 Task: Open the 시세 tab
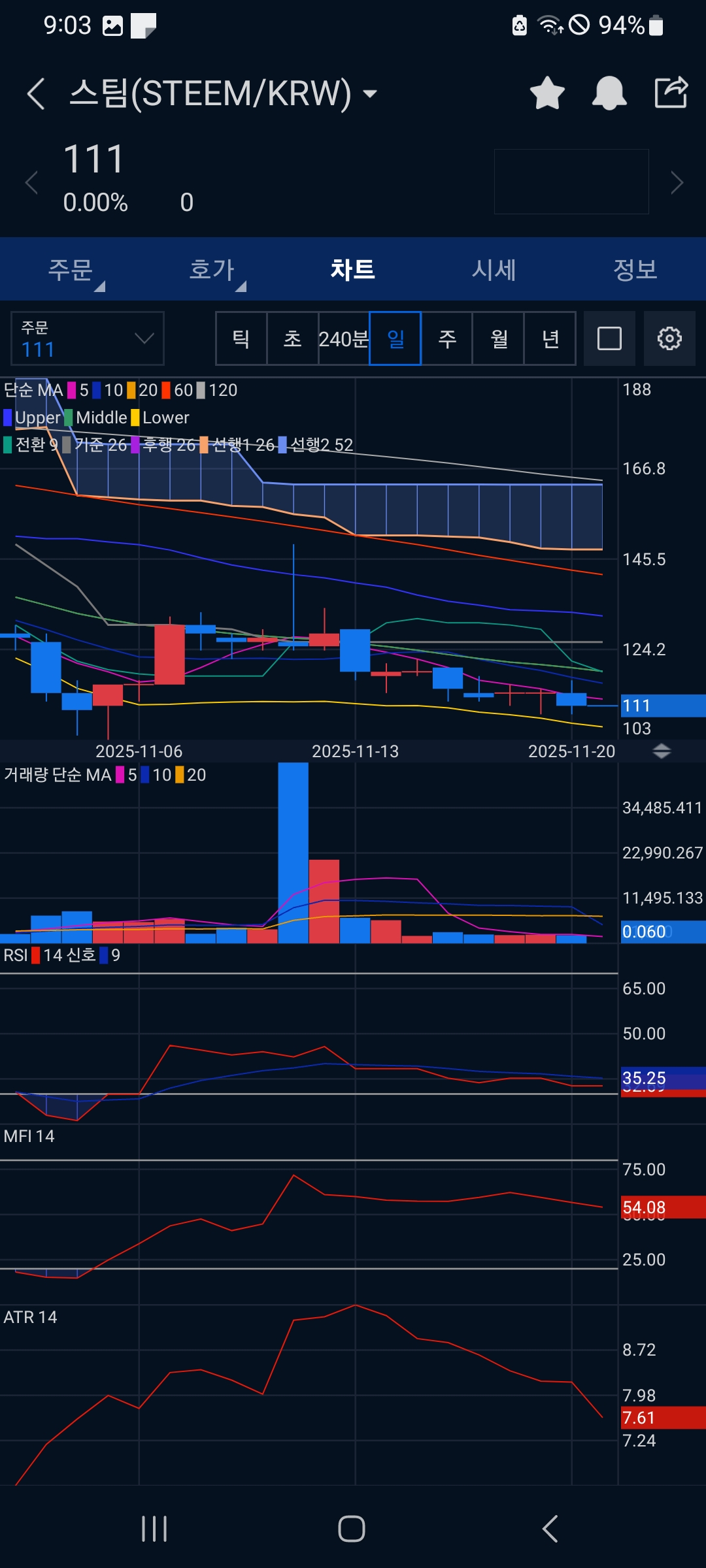[494, 269]
